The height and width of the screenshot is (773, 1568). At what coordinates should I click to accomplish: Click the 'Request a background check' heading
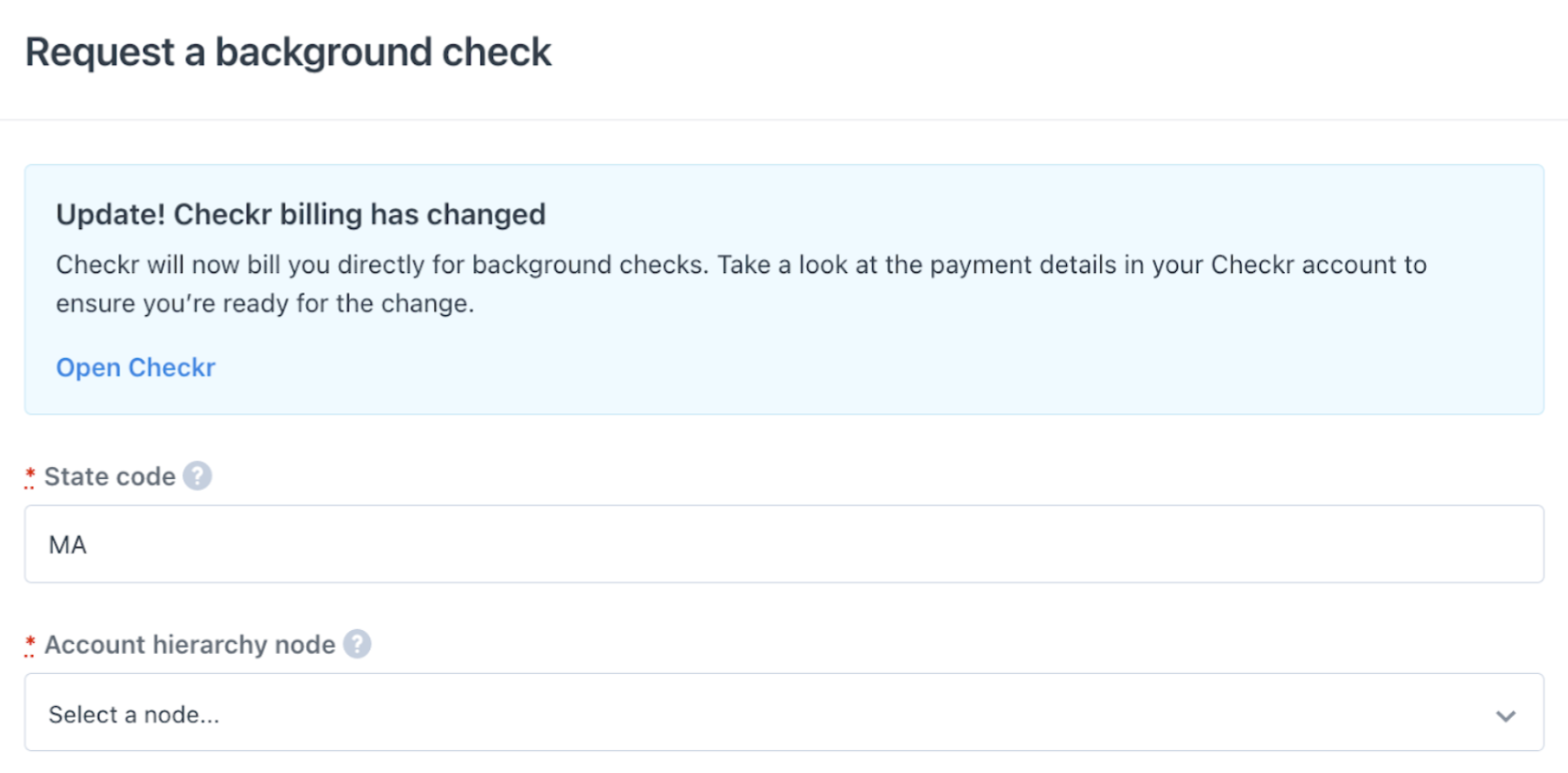[x=289, y=52]
